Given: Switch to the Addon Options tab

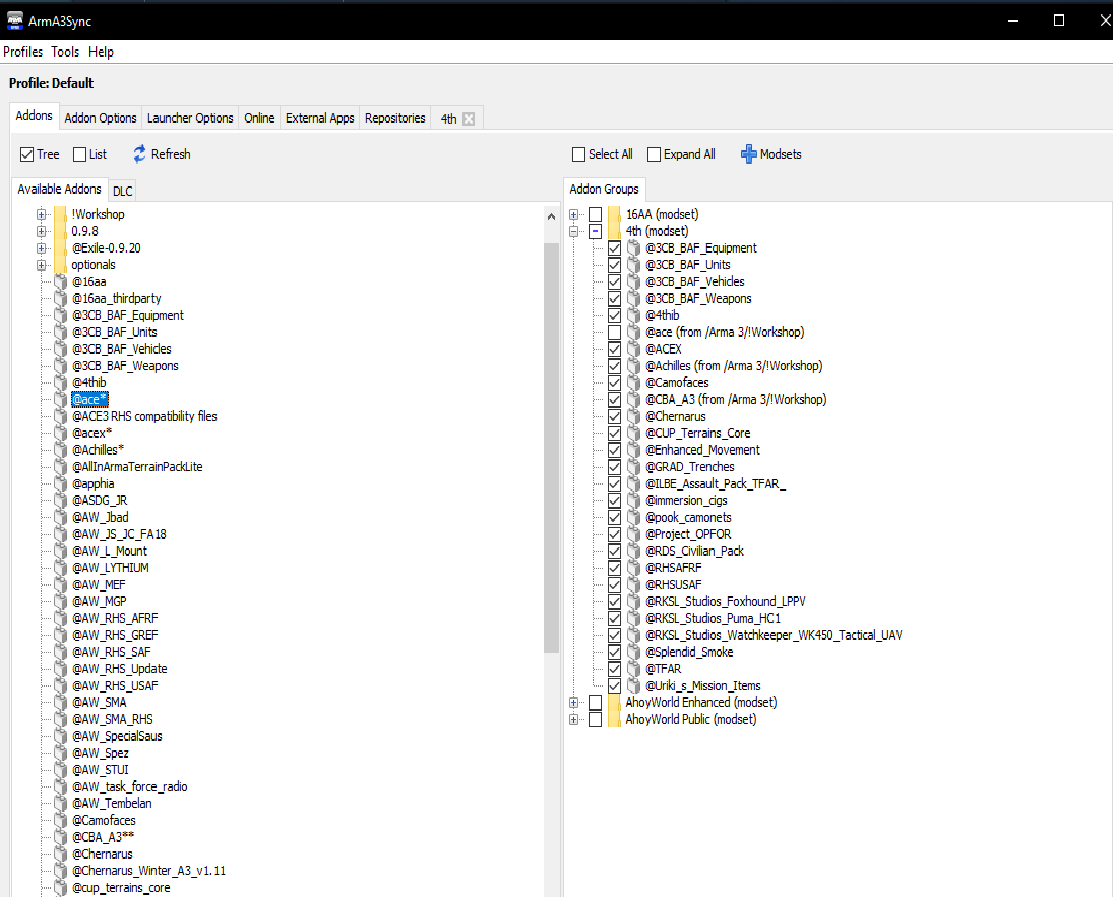Looking at the screenshot, I should pyautogui.click(x=100, y=118).
